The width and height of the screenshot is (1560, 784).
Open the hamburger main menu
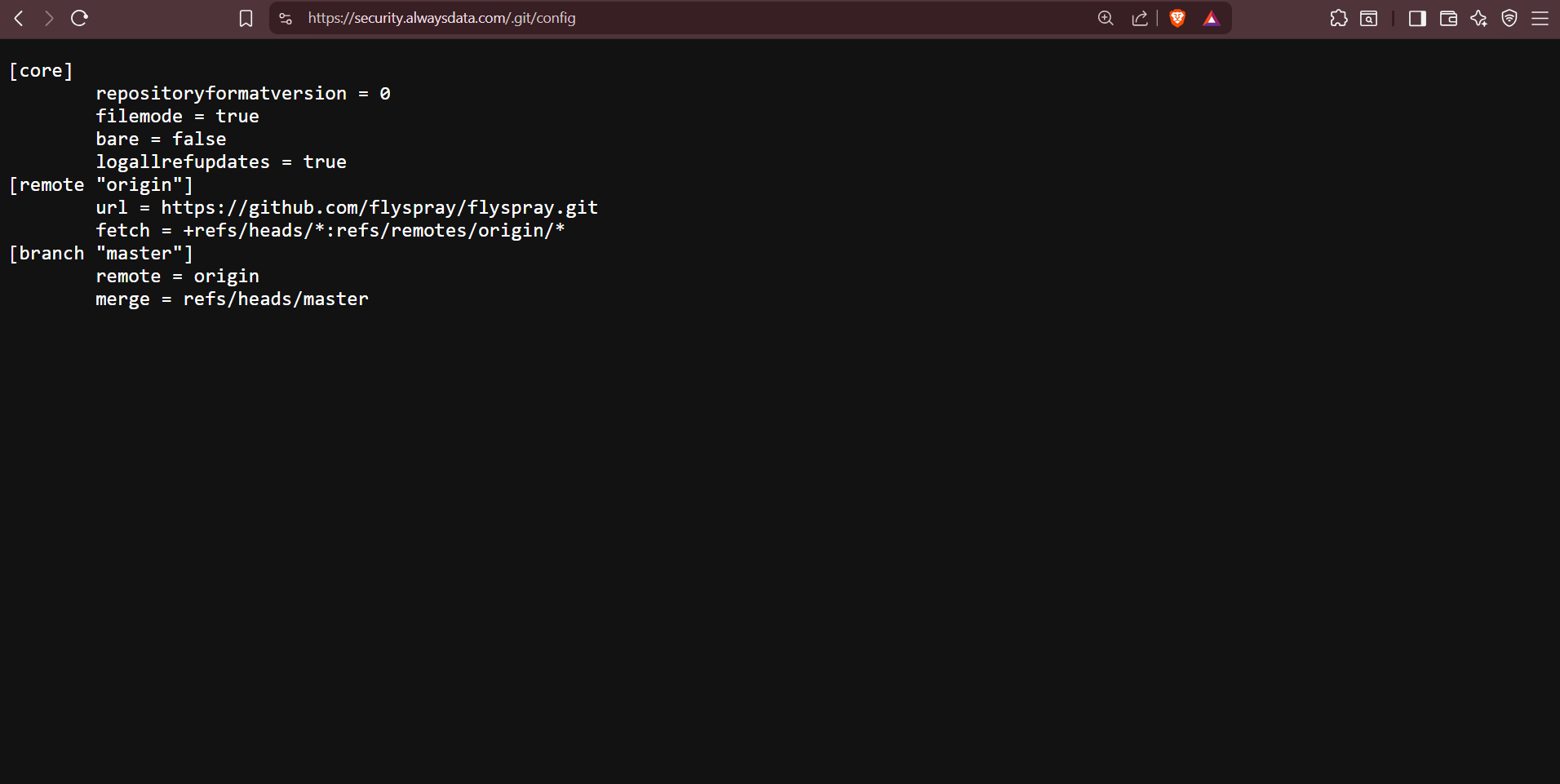pyautogui.click(x=1540, y=18)
